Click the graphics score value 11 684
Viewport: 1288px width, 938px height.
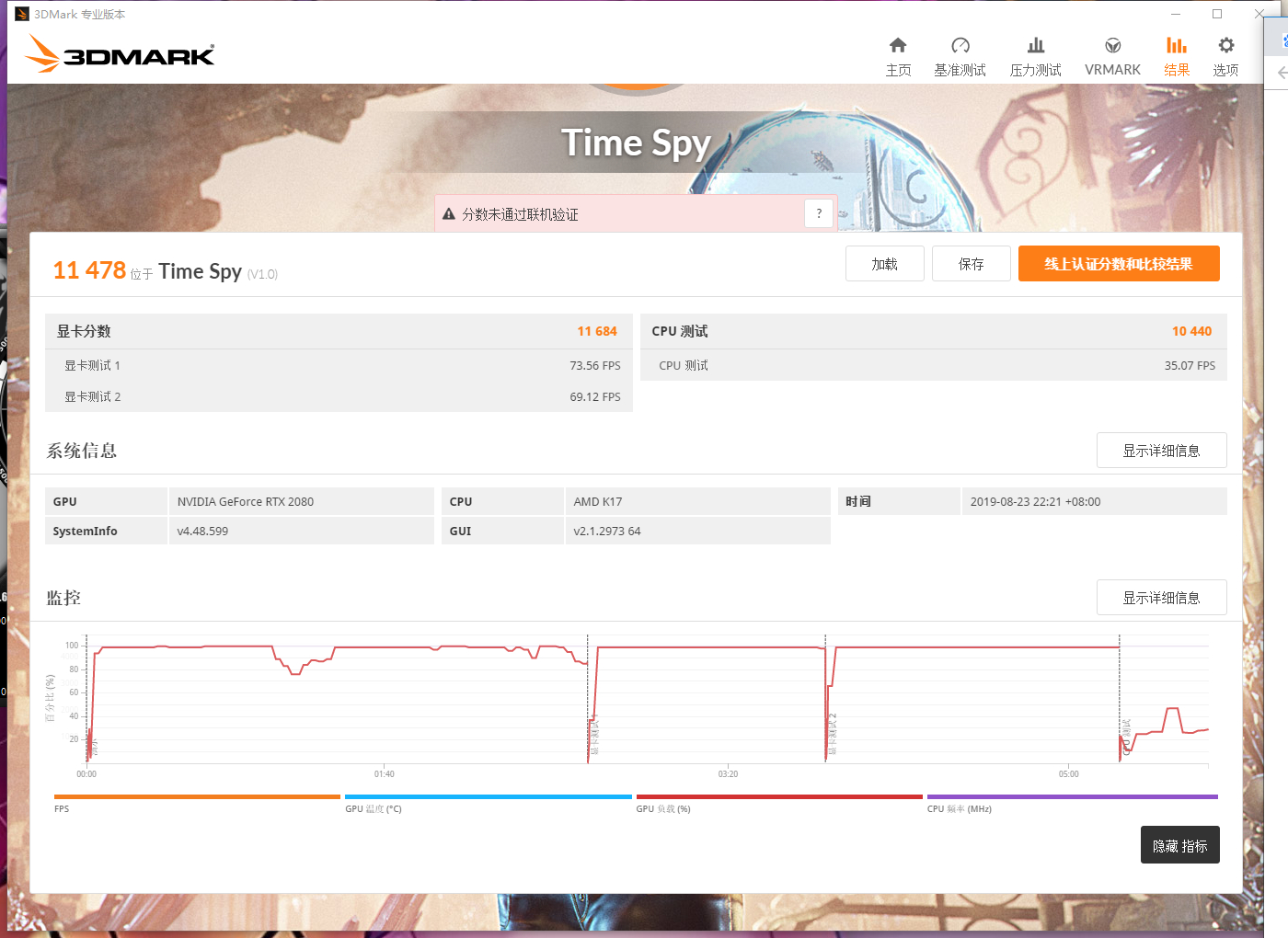(x=597, y=331)
